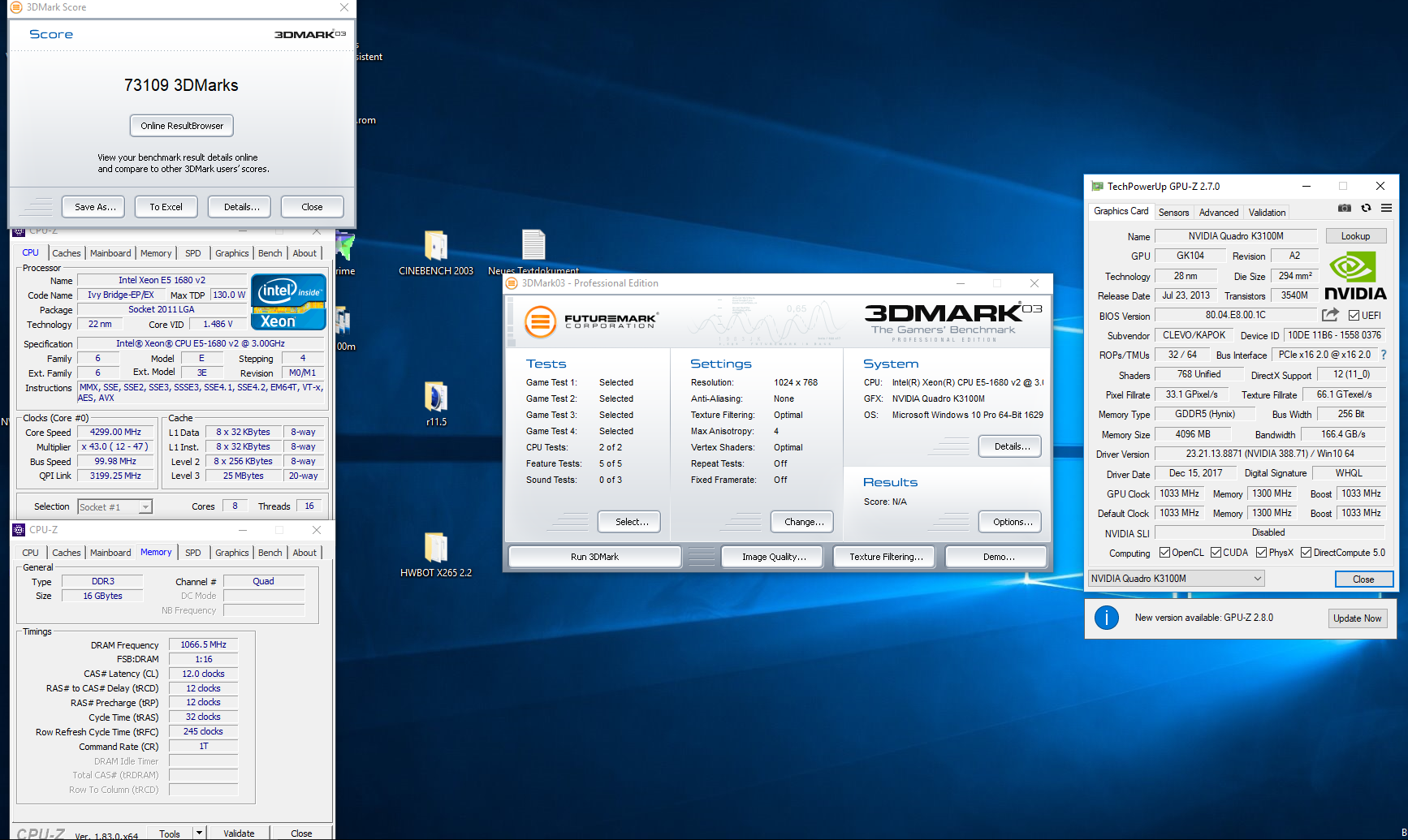Open the CINEBENCH 2003 desktop folder
This screenshot has width=1408, height=840.
(x=436, y=253)
